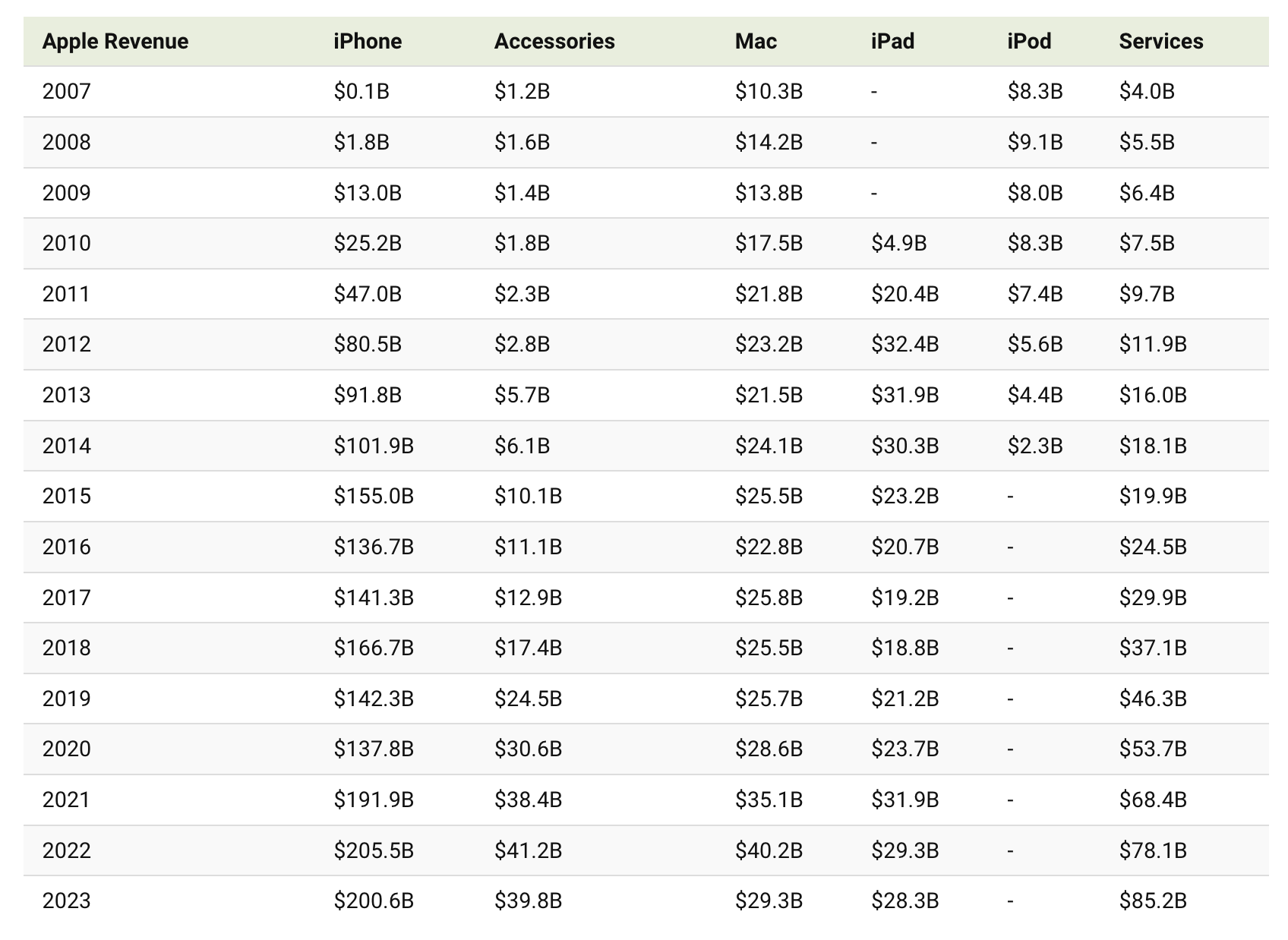
Task: Click the 2022 iPhone revenue $205.5B cell
Action: pyautogui.click(x=374, y=850)
